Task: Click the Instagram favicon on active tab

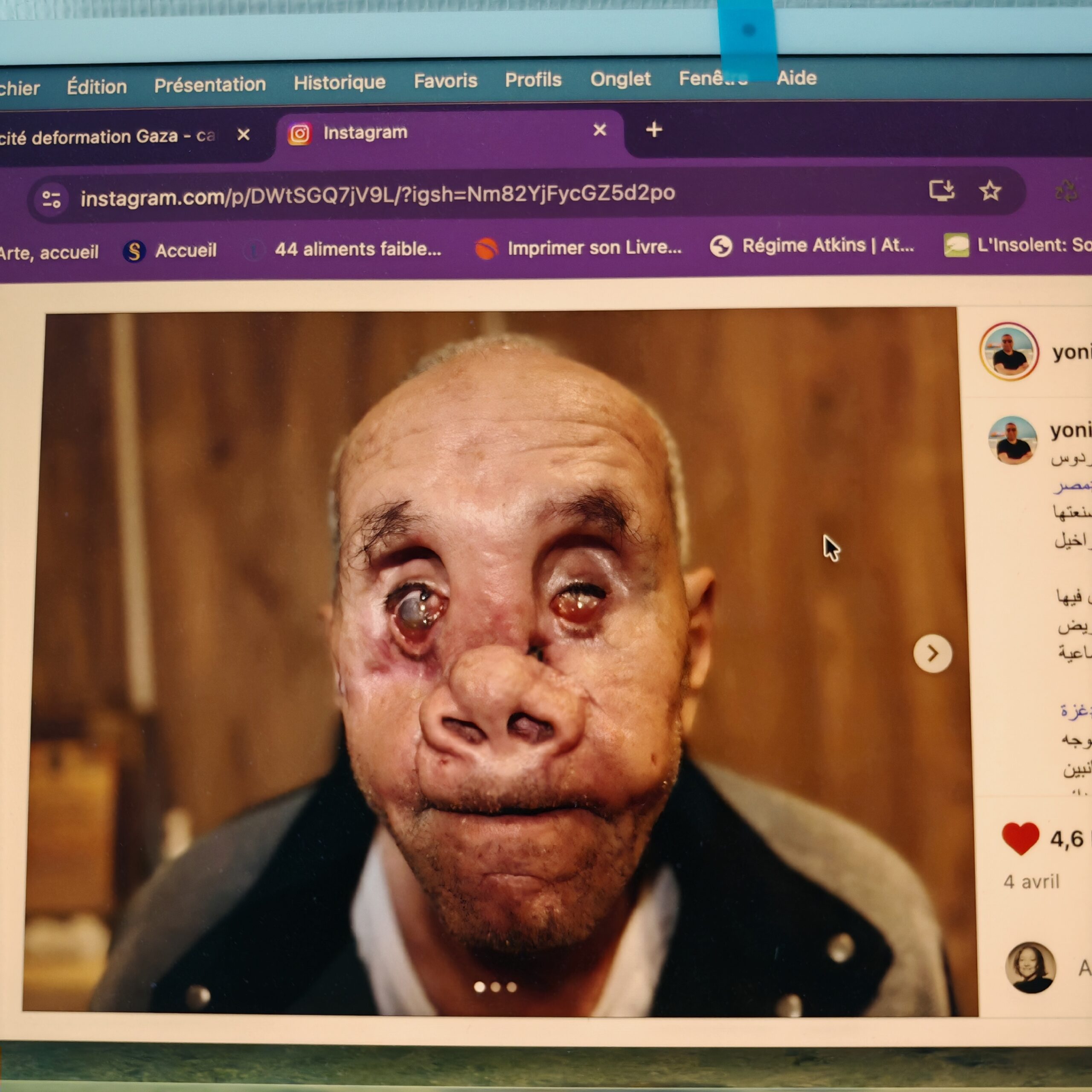Action: (x=299, y=134)
